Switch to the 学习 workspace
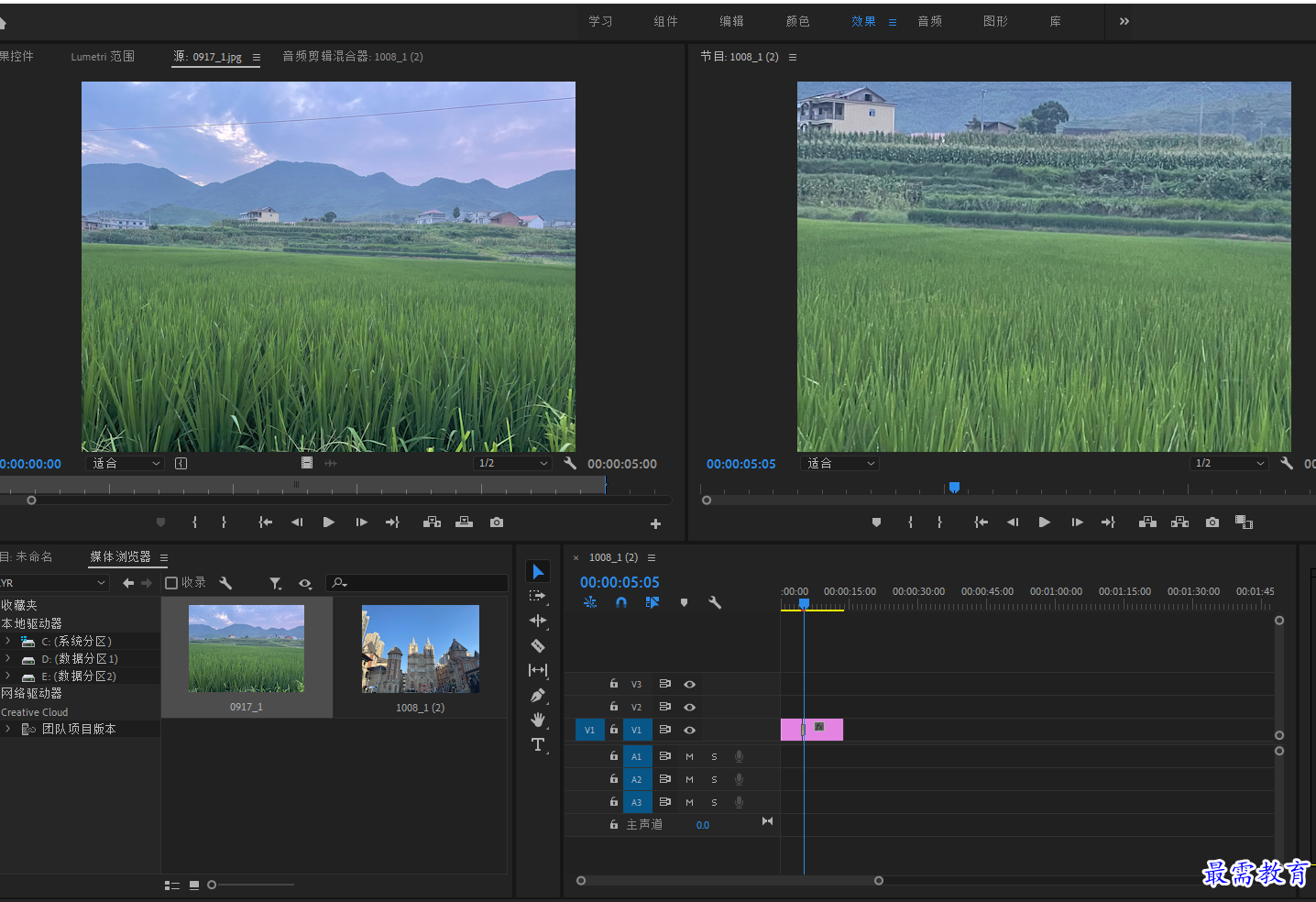Screen dimensions: 1316x902 coord(600,21)
